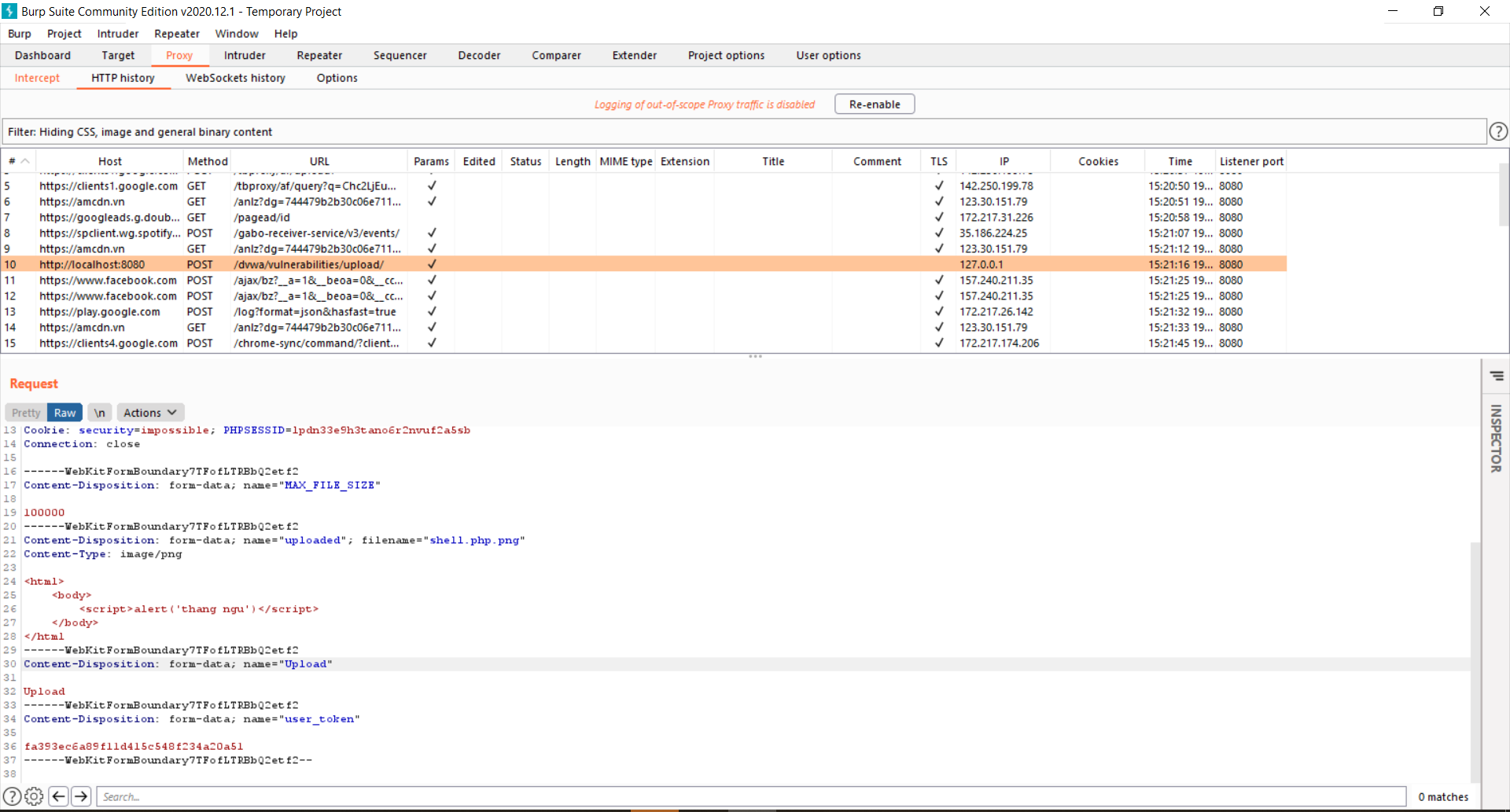This screenshot has height=812, width=1510.
Task: Open the Project options tab
Action: point(726,55)
